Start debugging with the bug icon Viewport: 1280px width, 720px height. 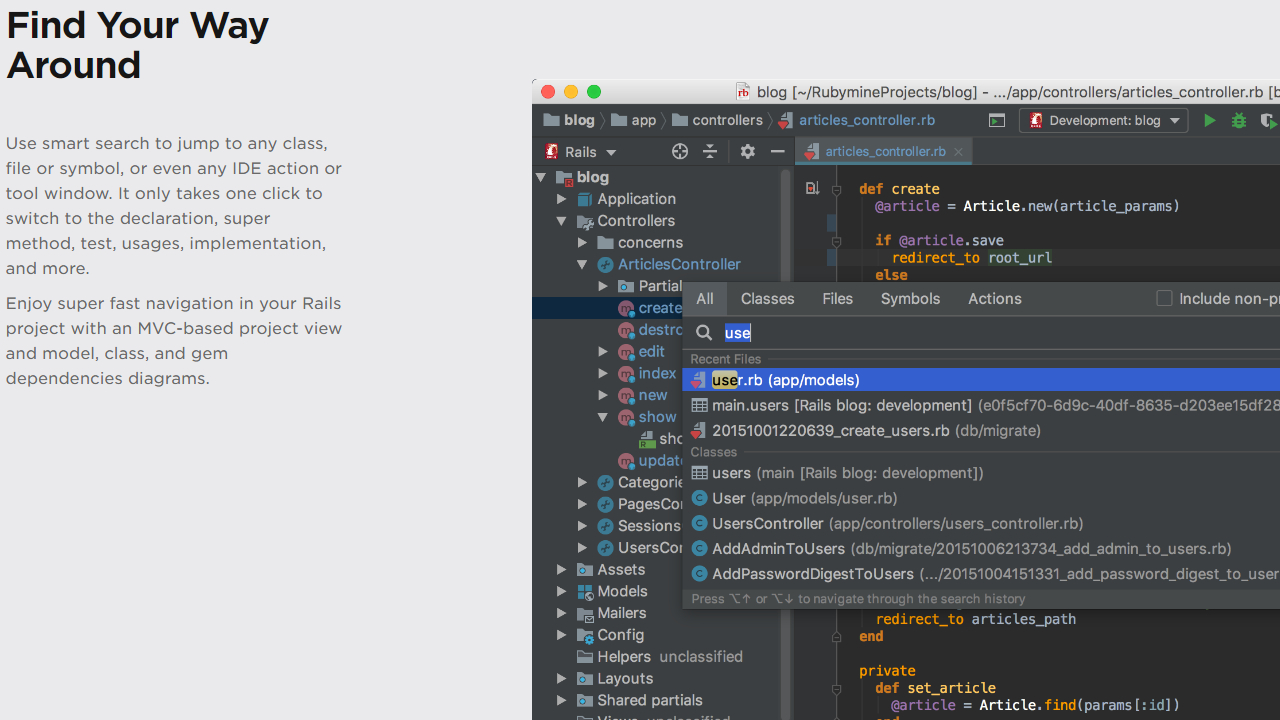(1239, 121)
